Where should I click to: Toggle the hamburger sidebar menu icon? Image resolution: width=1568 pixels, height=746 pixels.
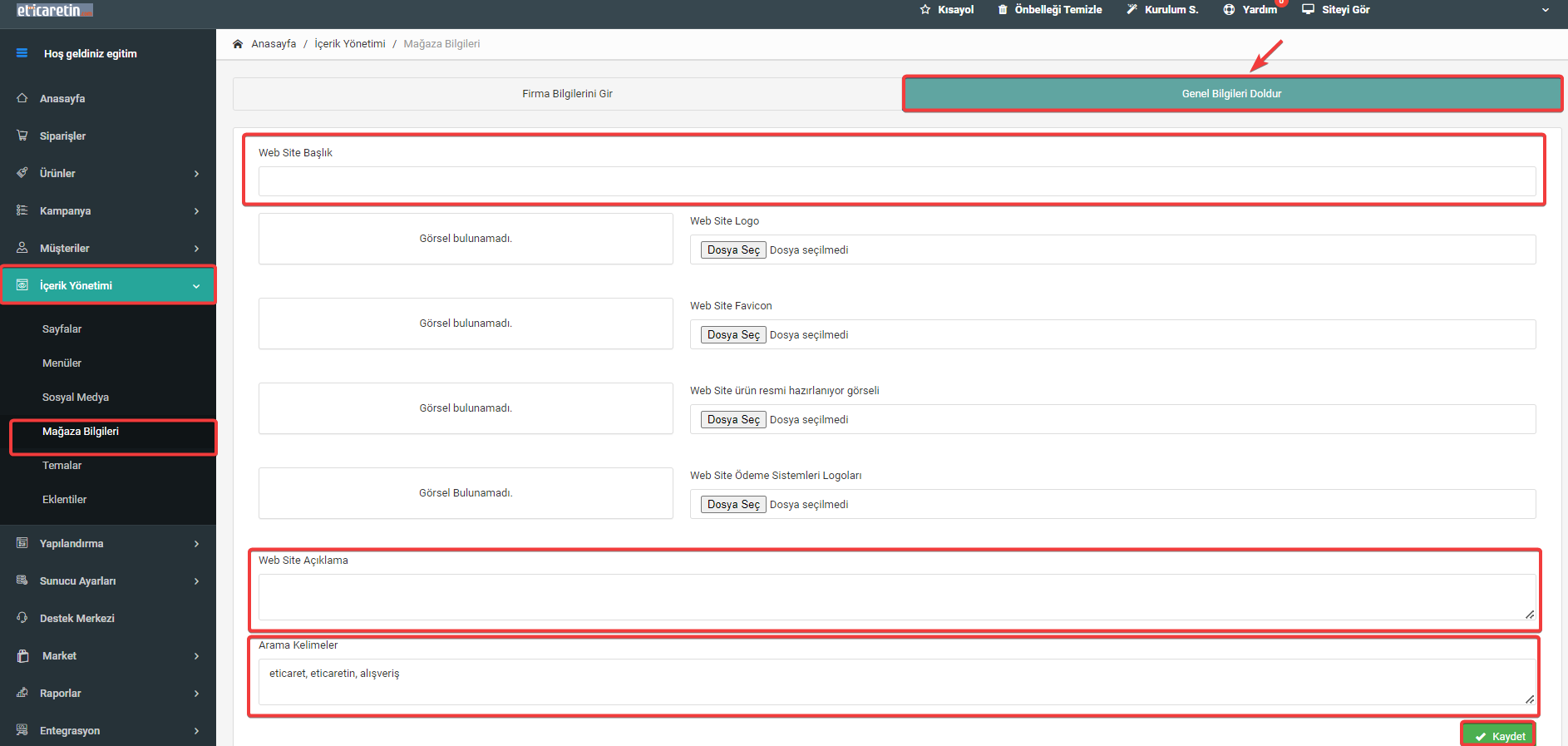tap(22, 53)
